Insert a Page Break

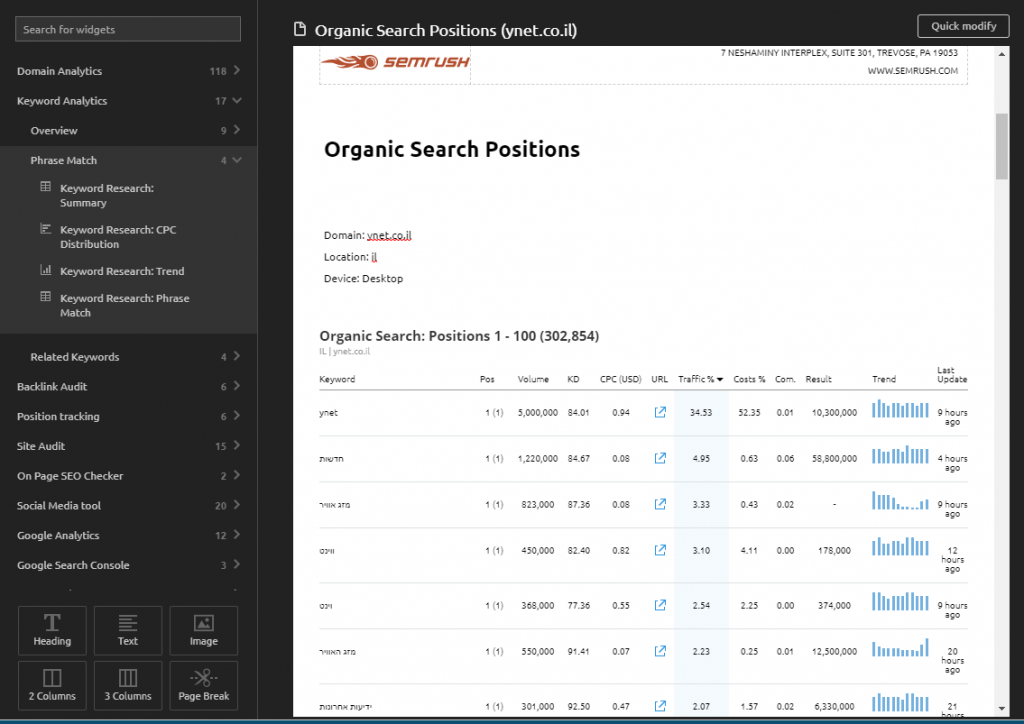(204, 685)
